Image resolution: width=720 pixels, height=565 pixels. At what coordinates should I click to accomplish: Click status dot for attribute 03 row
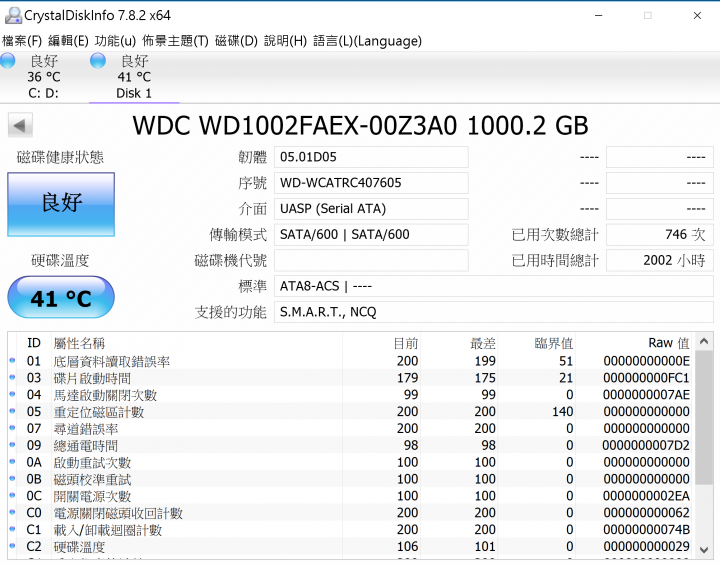[12, 378]
